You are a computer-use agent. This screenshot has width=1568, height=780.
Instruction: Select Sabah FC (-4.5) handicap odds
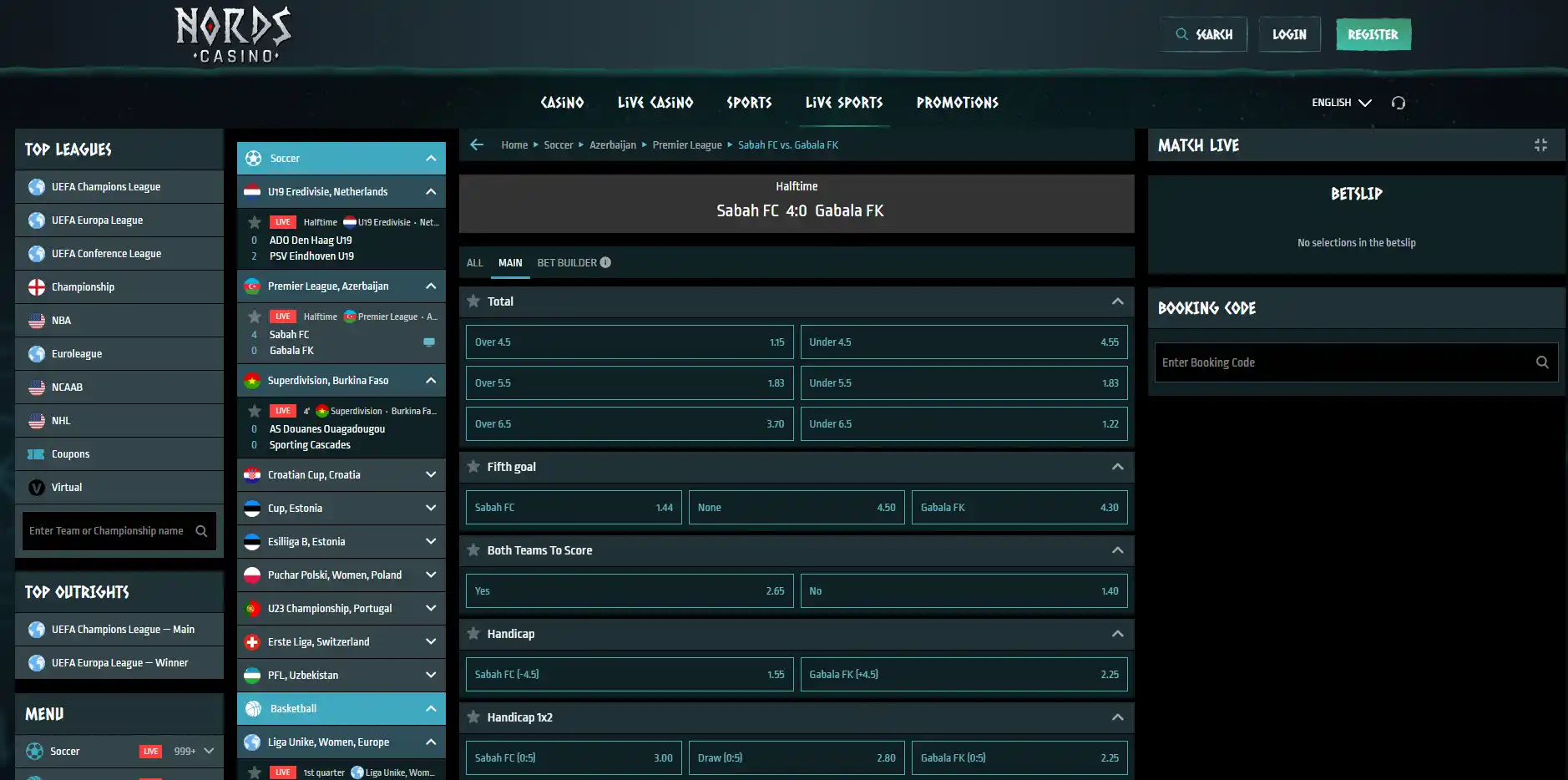click(630, 675)
